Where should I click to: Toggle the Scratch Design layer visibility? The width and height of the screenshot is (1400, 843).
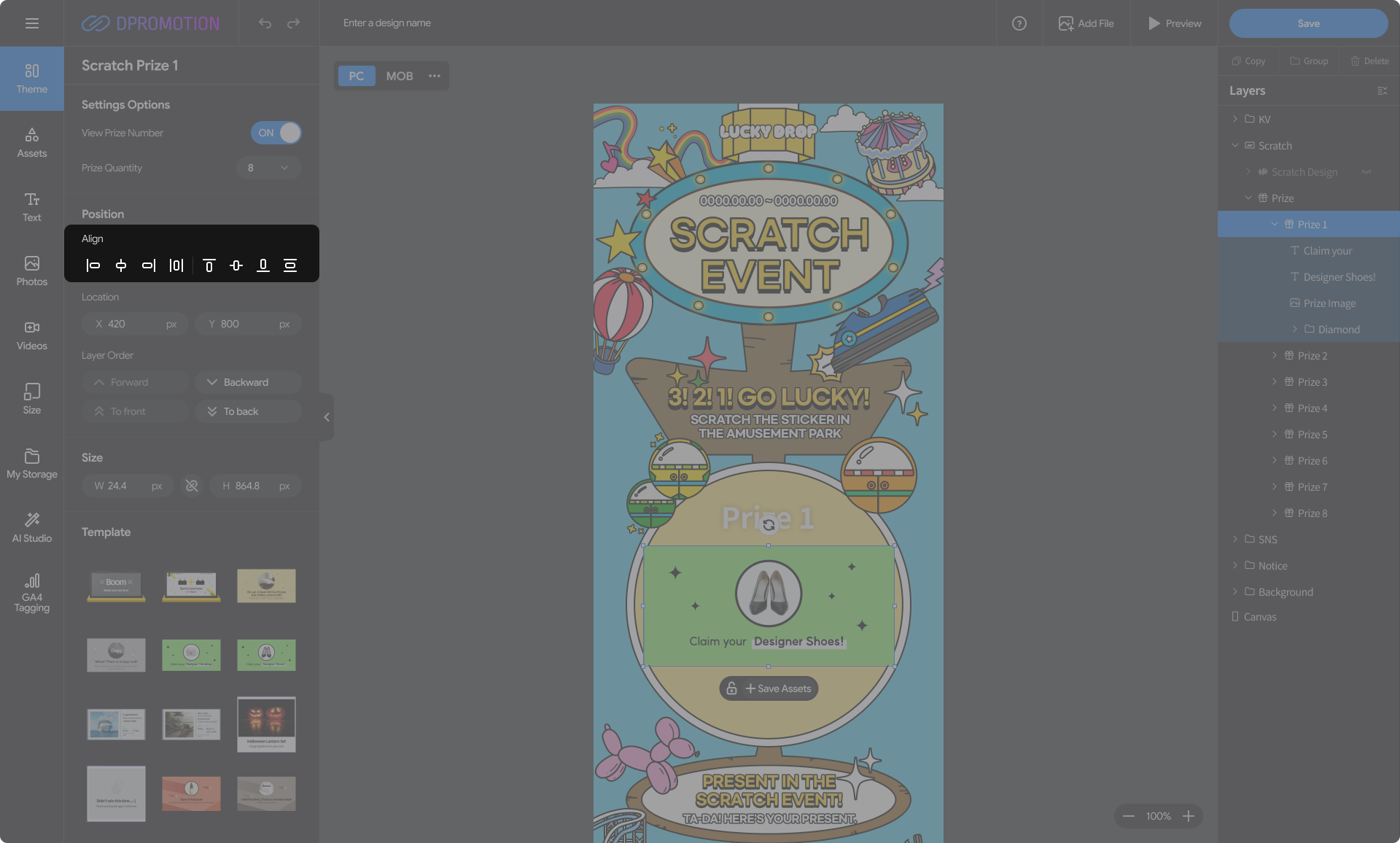click(1366, 172)
